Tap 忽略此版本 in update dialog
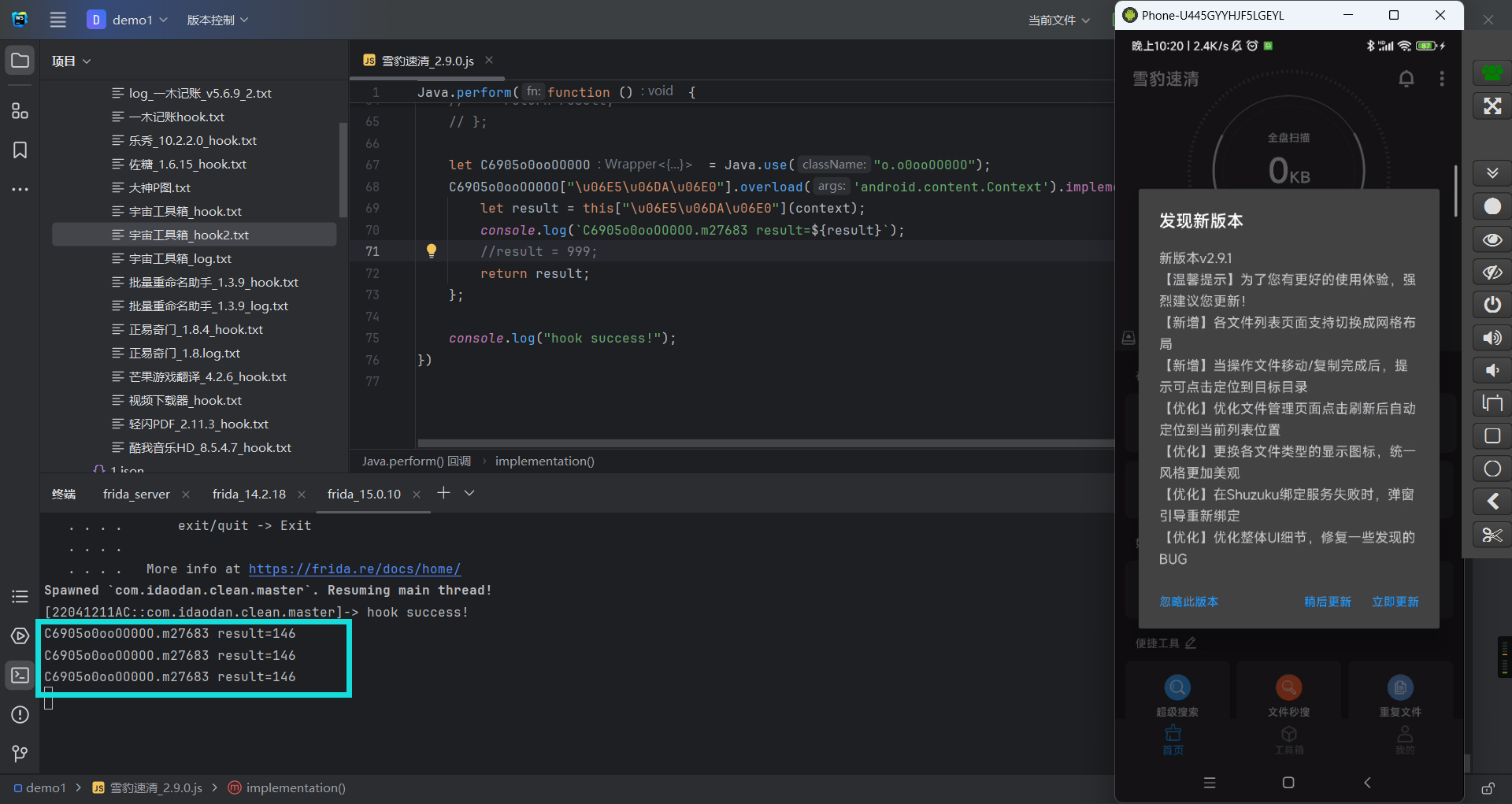This screenshot has height=804, width=1512. pyautogui.click(x=1188, y=602)
